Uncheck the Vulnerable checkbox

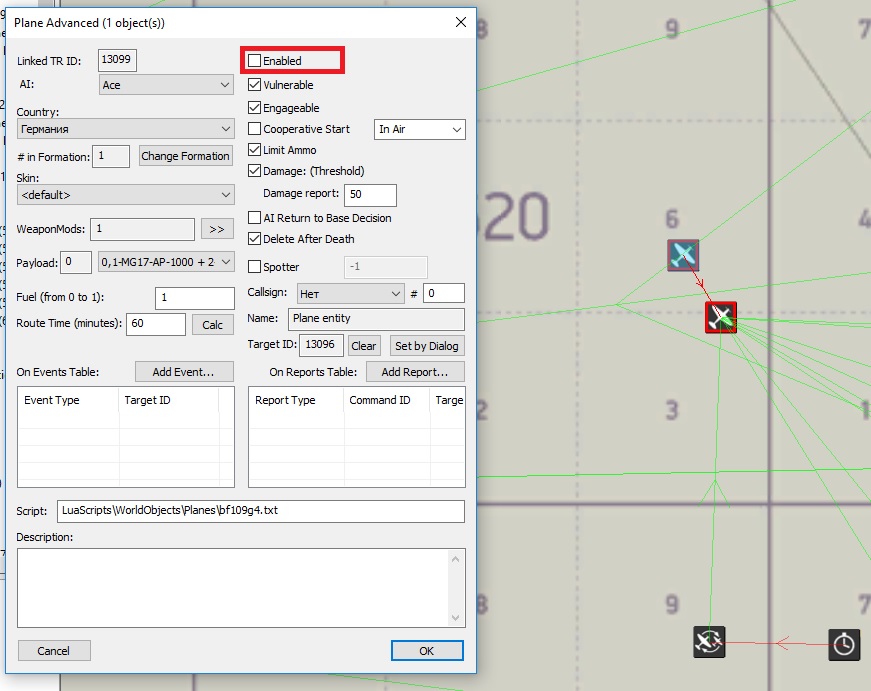254,84
